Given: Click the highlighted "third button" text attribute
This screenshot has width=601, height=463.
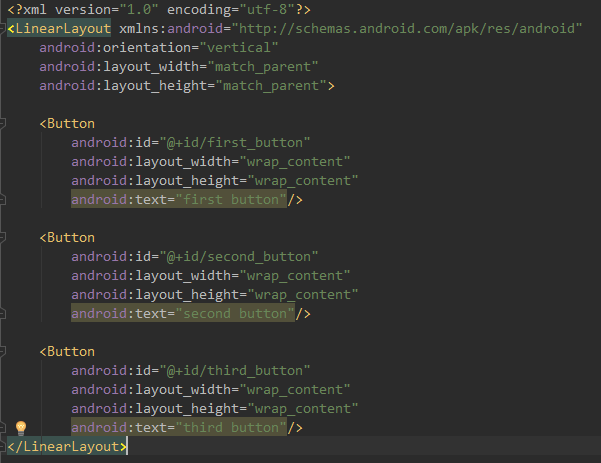Looking at the screenshot, I should 179,427.
